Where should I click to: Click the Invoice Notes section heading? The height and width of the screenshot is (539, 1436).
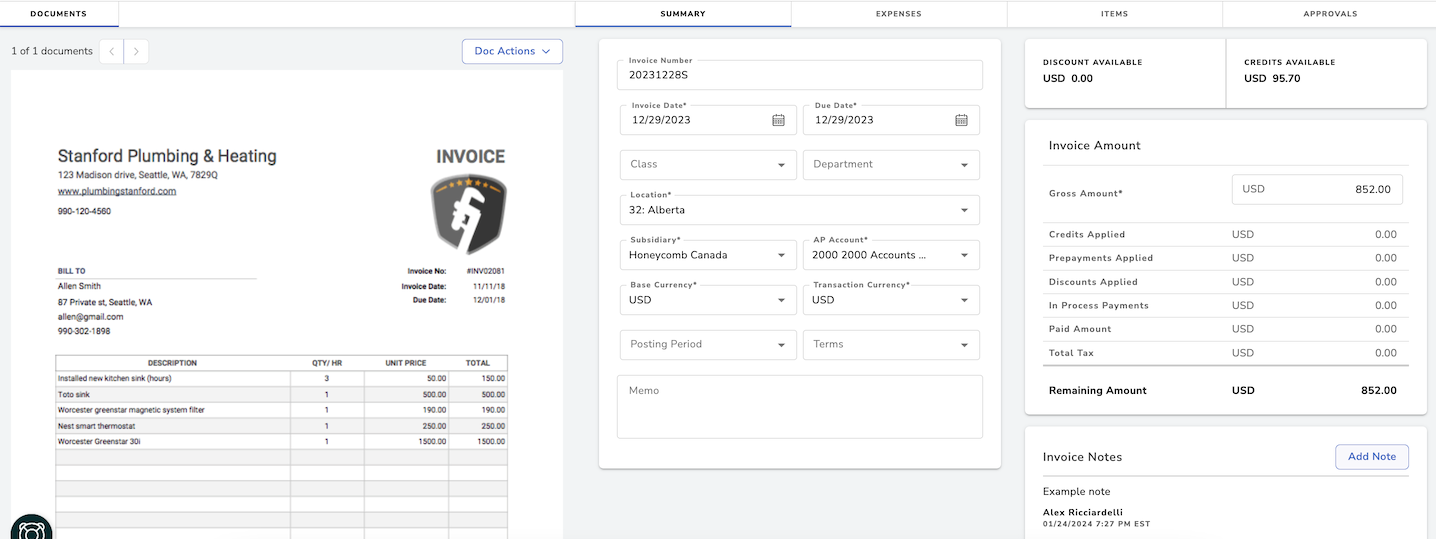[x=1083, y=457]
